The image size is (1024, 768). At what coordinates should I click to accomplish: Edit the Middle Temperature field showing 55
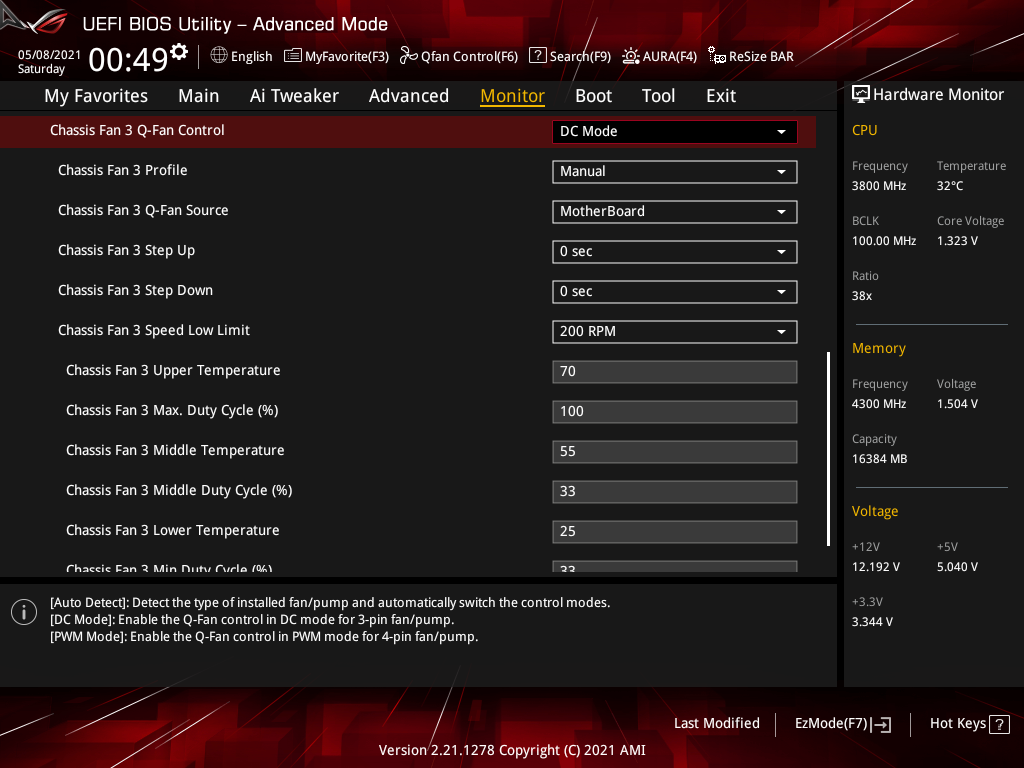coord(675,451)
